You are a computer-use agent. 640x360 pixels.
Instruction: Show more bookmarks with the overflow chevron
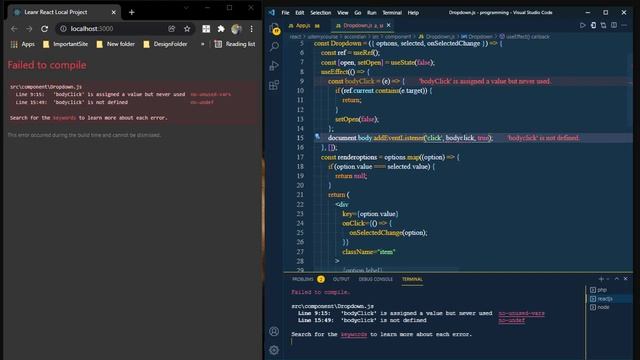tap(202, 44)
